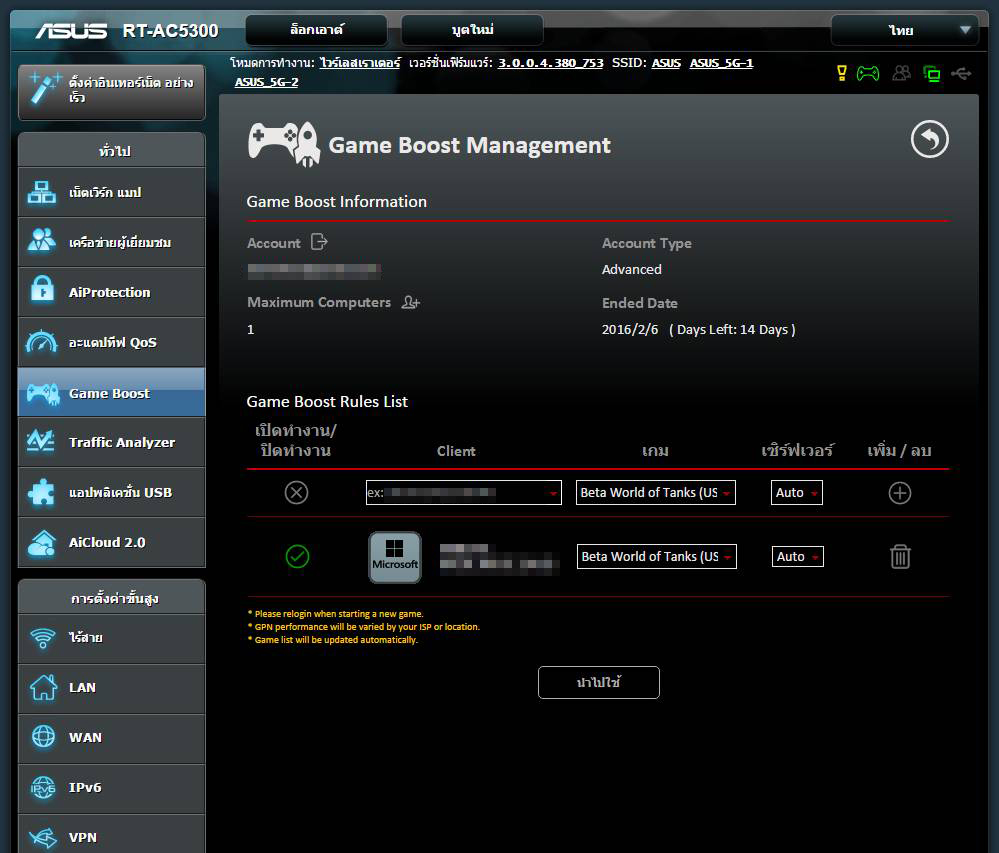The width and height of the screenshot is (999, 853).
Task: Open the VPN settings menu item
Action: [x=111, y=836]
